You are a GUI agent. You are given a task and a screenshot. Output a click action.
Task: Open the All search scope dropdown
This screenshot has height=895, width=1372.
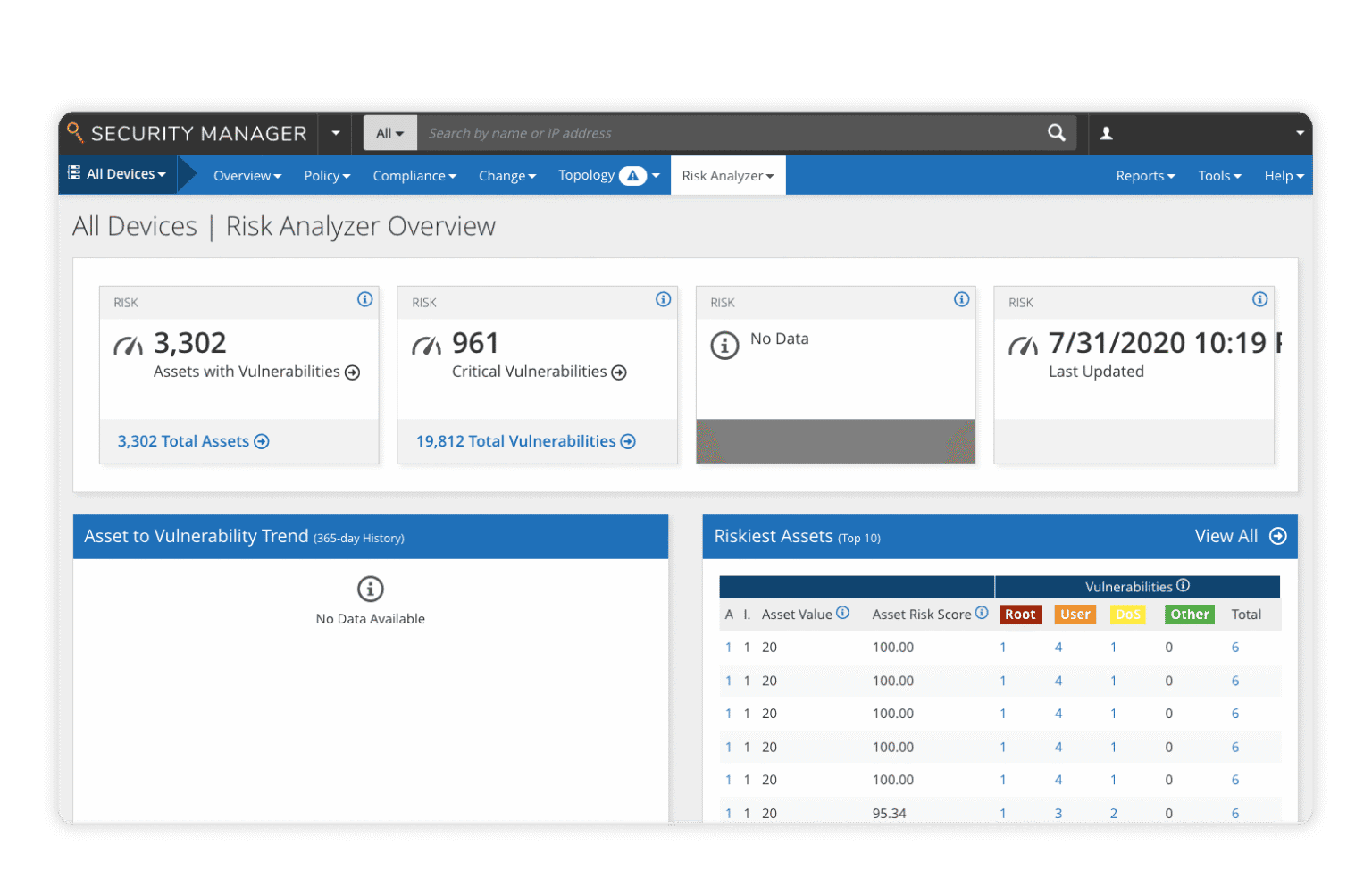pyautogui.click(x=389, y=132)
